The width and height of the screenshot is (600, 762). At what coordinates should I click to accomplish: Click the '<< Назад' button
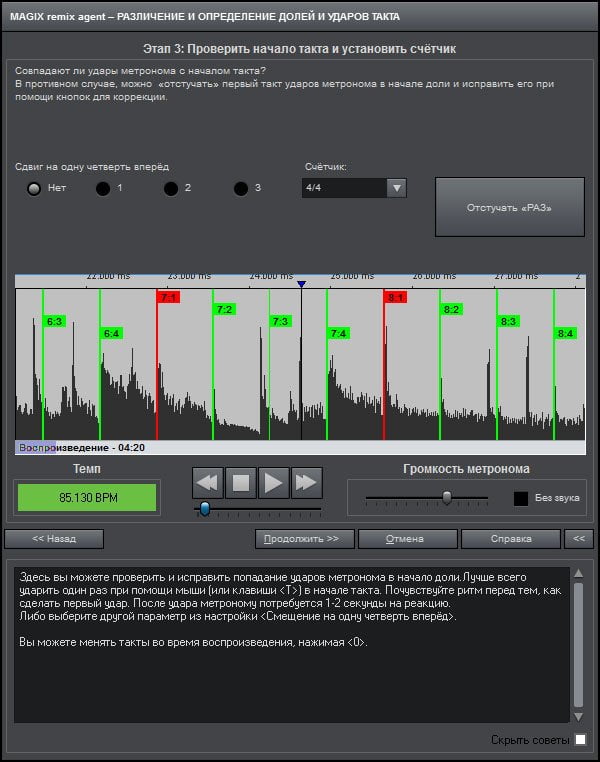pos(54,538)
